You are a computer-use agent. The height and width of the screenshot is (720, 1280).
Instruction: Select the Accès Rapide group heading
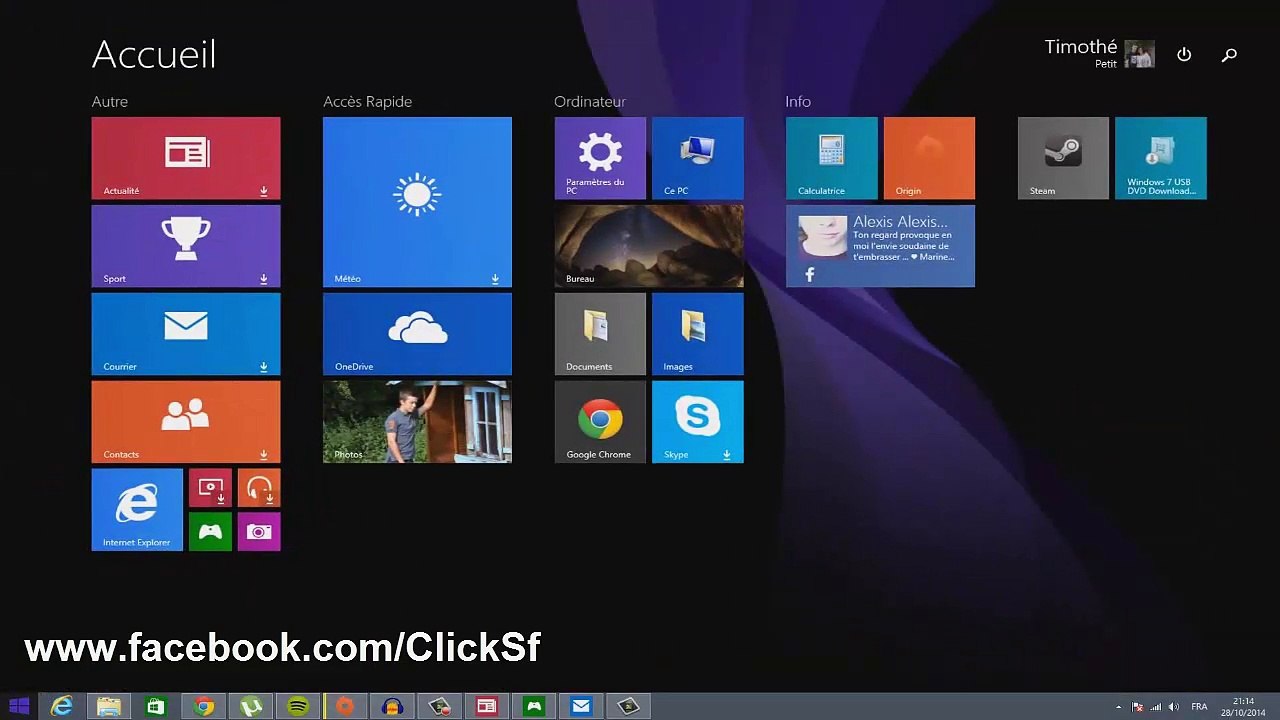point(367,102)
